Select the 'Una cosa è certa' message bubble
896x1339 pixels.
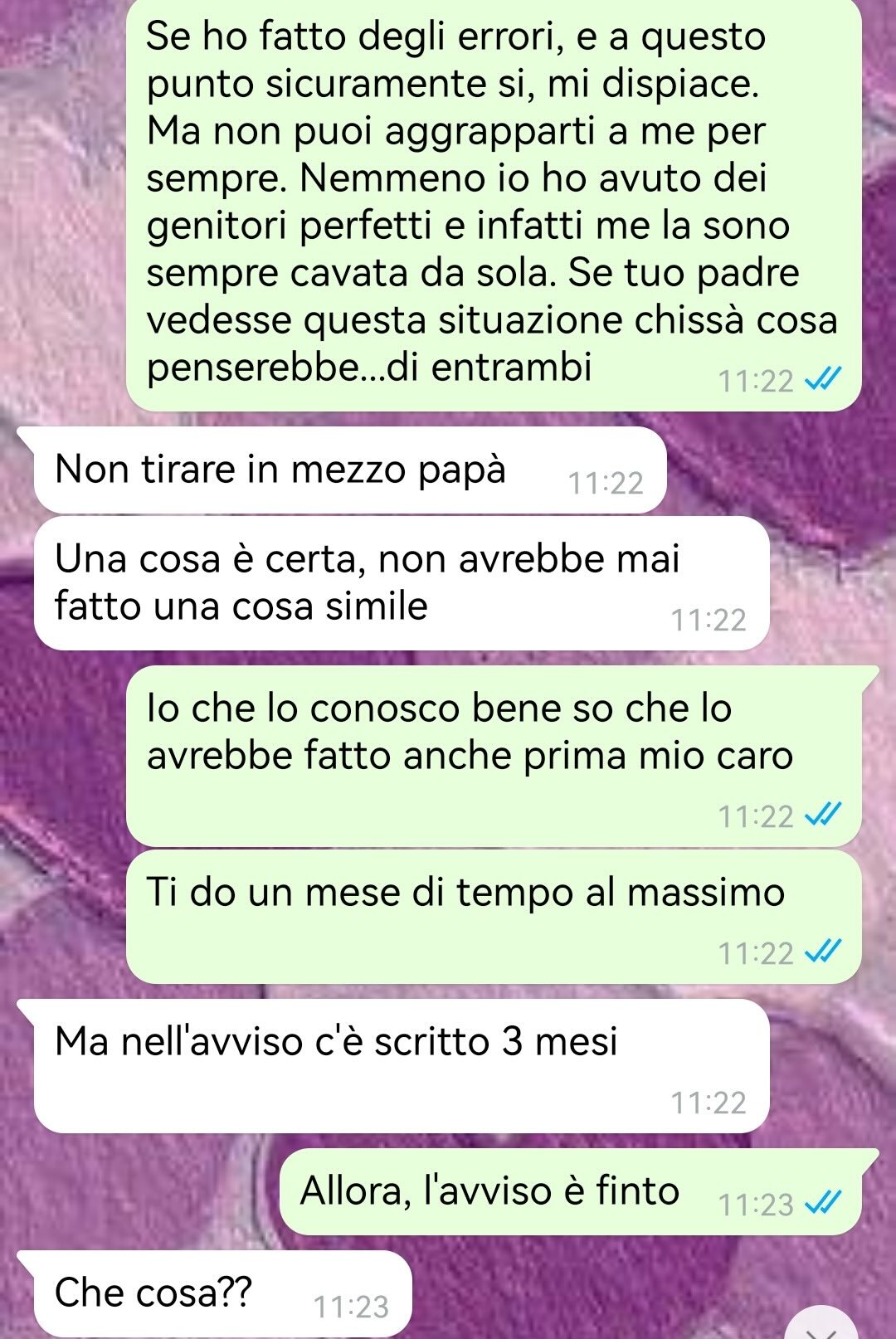click(x=402, y=582)
